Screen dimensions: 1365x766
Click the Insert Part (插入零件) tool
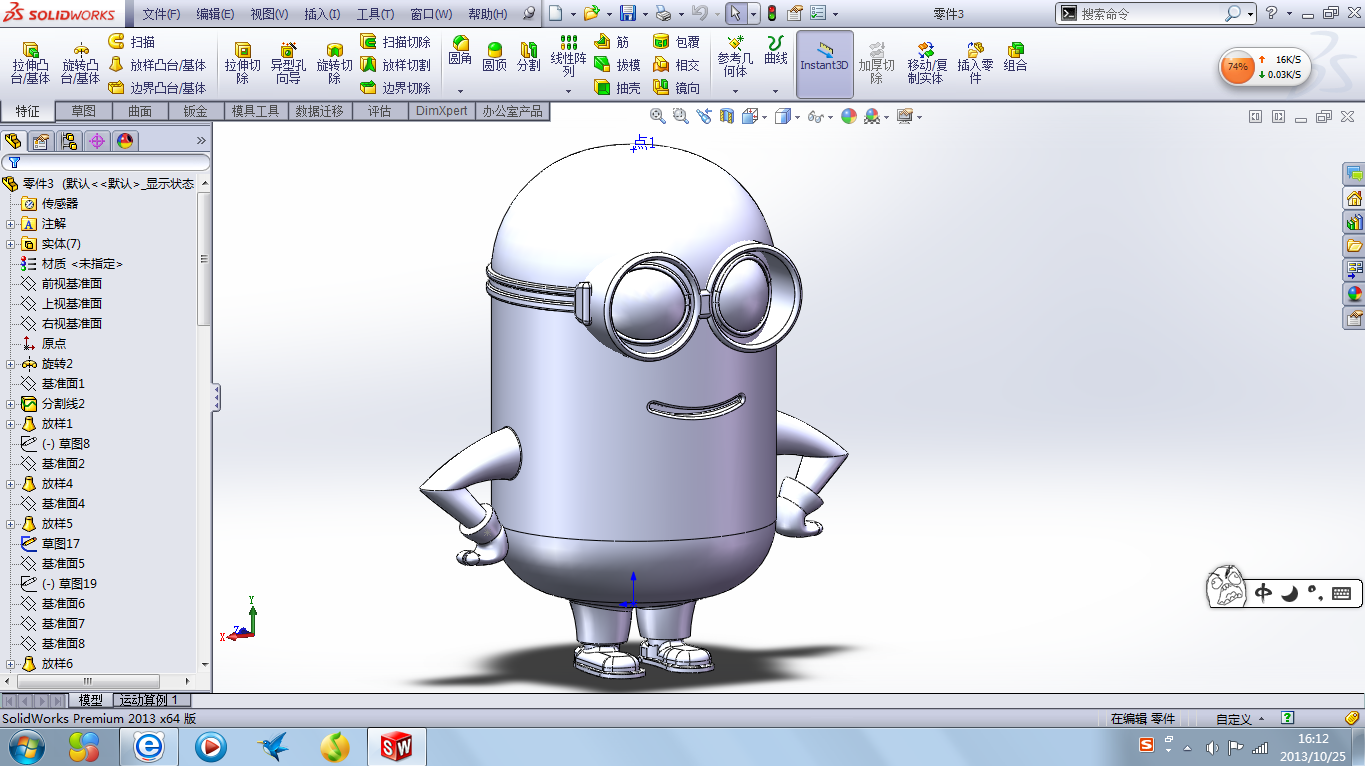pos(976,63)
